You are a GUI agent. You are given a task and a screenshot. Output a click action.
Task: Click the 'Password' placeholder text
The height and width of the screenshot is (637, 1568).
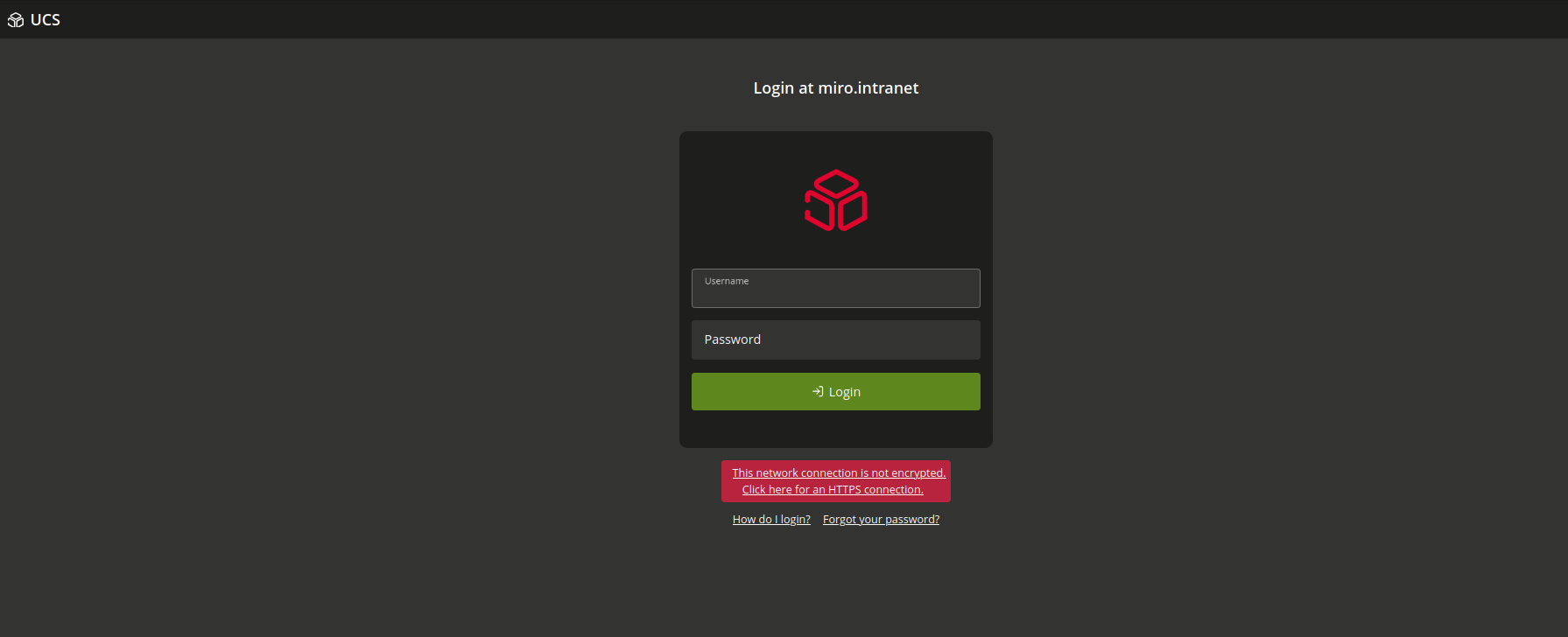(x=733, y=339)
